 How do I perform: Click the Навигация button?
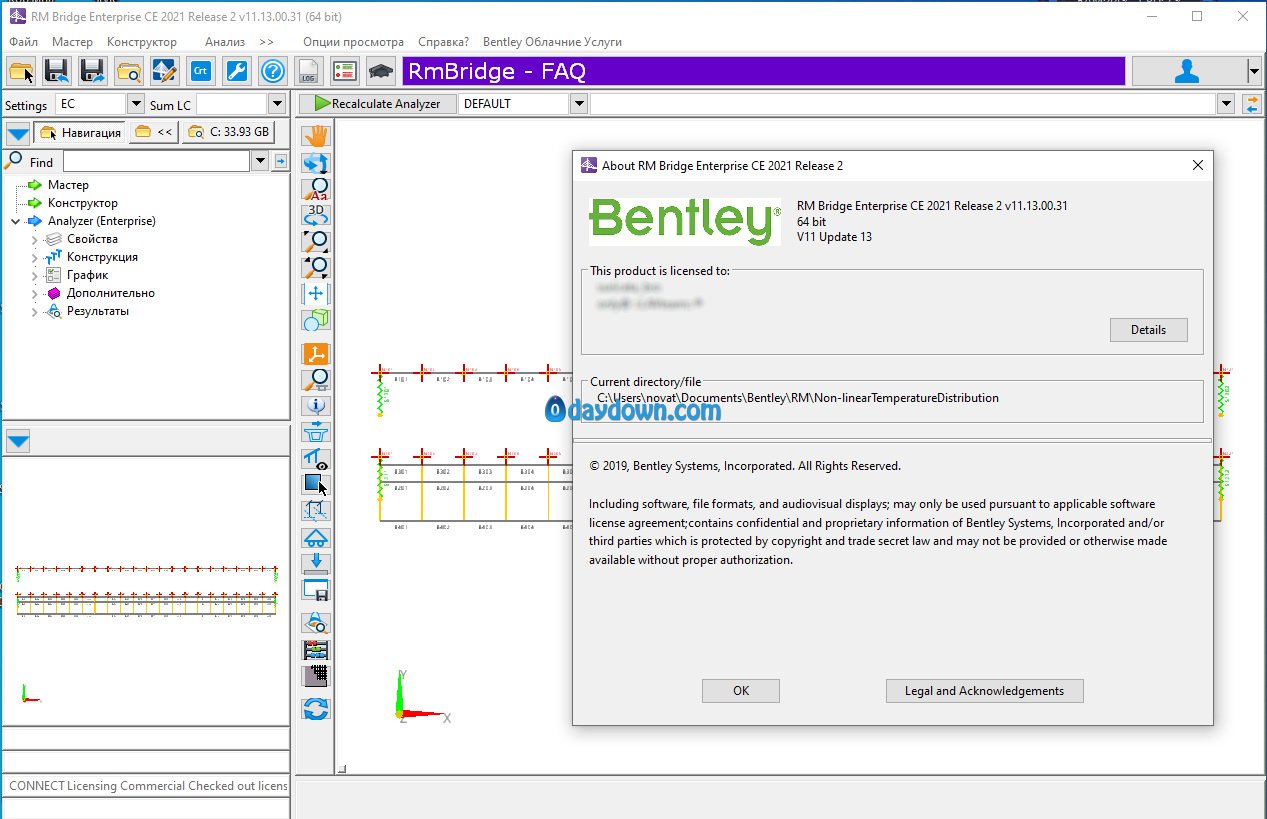click(x=80, y=132)
